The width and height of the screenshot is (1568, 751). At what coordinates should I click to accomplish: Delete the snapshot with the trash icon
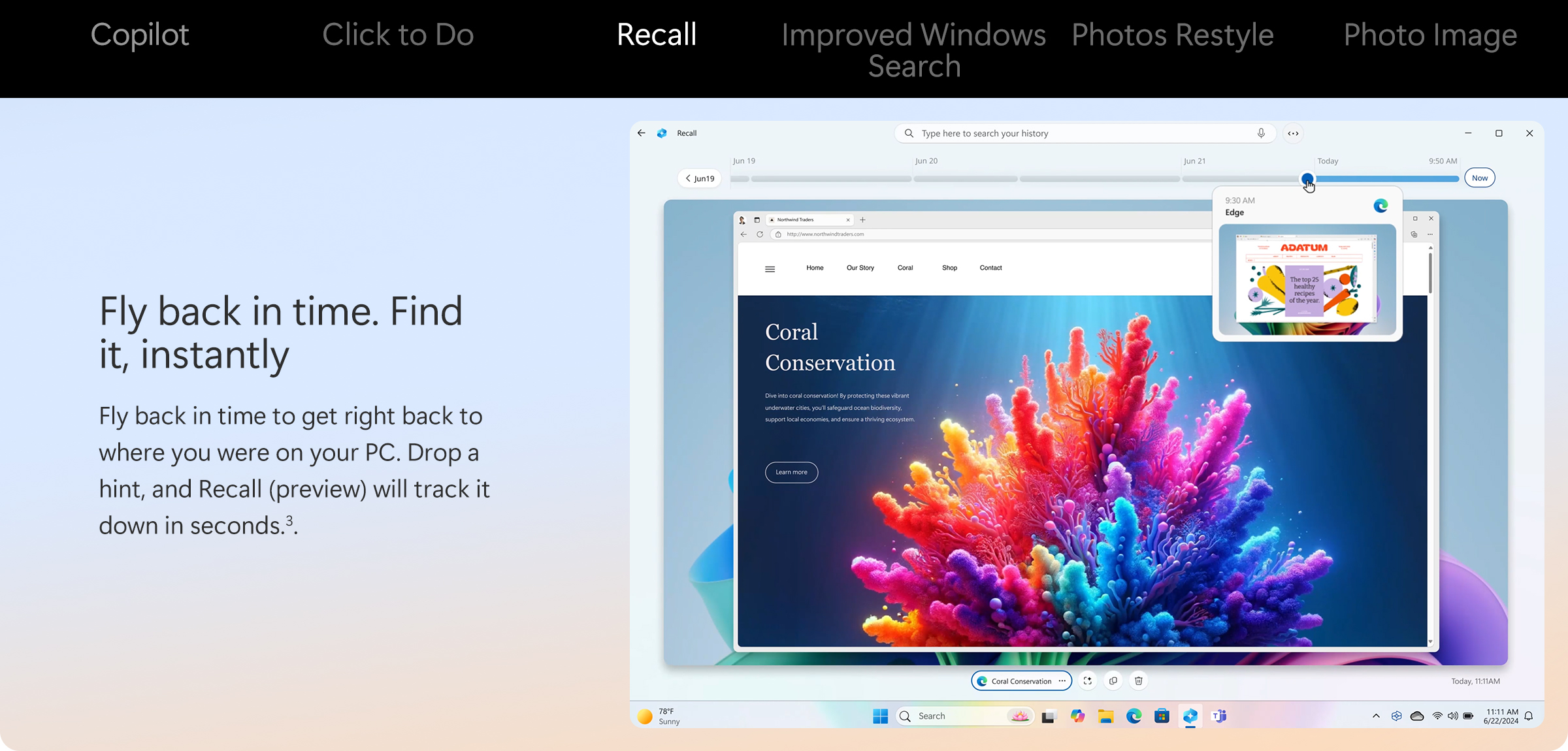coord(1139,680)
